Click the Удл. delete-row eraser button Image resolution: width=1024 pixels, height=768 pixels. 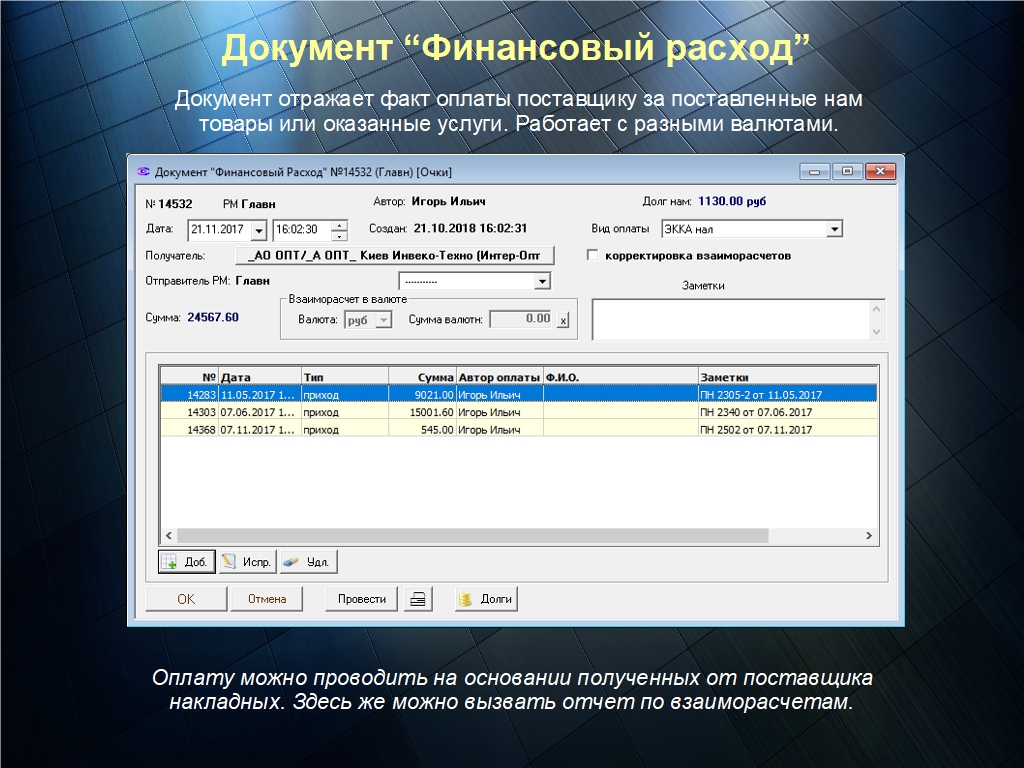pyautogui.click(x=308, y=562)
